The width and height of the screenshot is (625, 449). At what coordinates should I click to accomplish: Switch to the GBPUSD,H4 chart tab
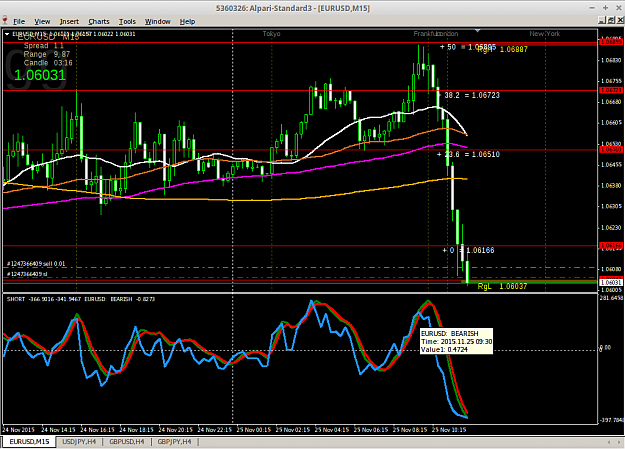(x=127, y=441)
